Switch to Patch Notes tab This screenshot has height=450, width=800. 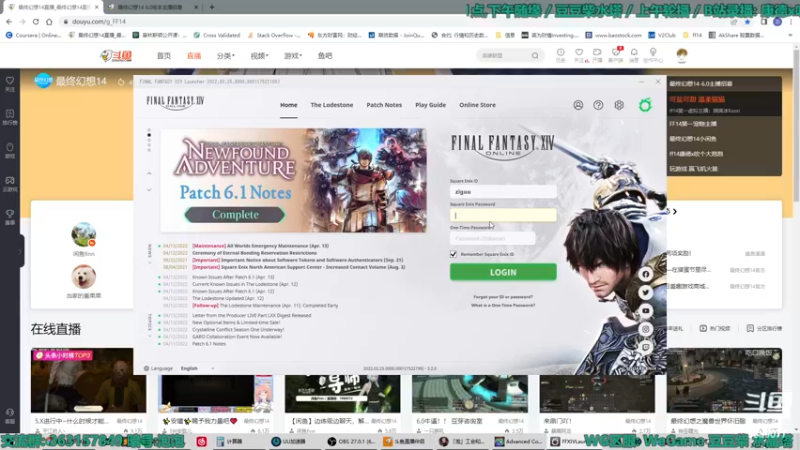pyautogui.click(x=384, y=105)
